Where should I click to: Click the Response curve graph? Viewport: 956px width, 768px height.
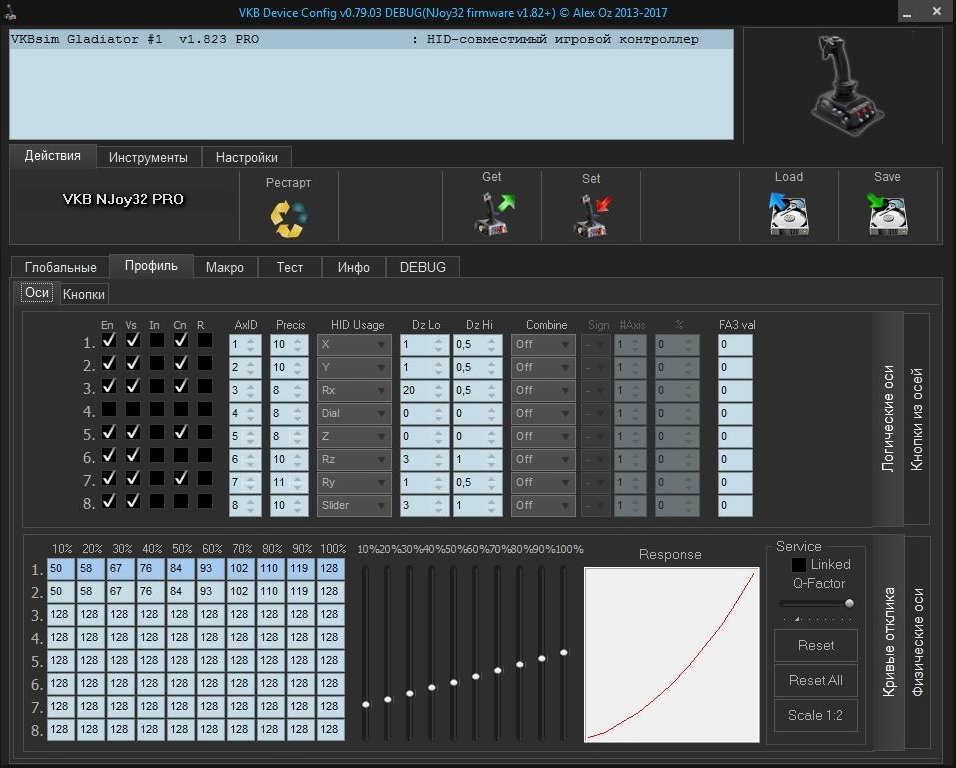(672, 655)
